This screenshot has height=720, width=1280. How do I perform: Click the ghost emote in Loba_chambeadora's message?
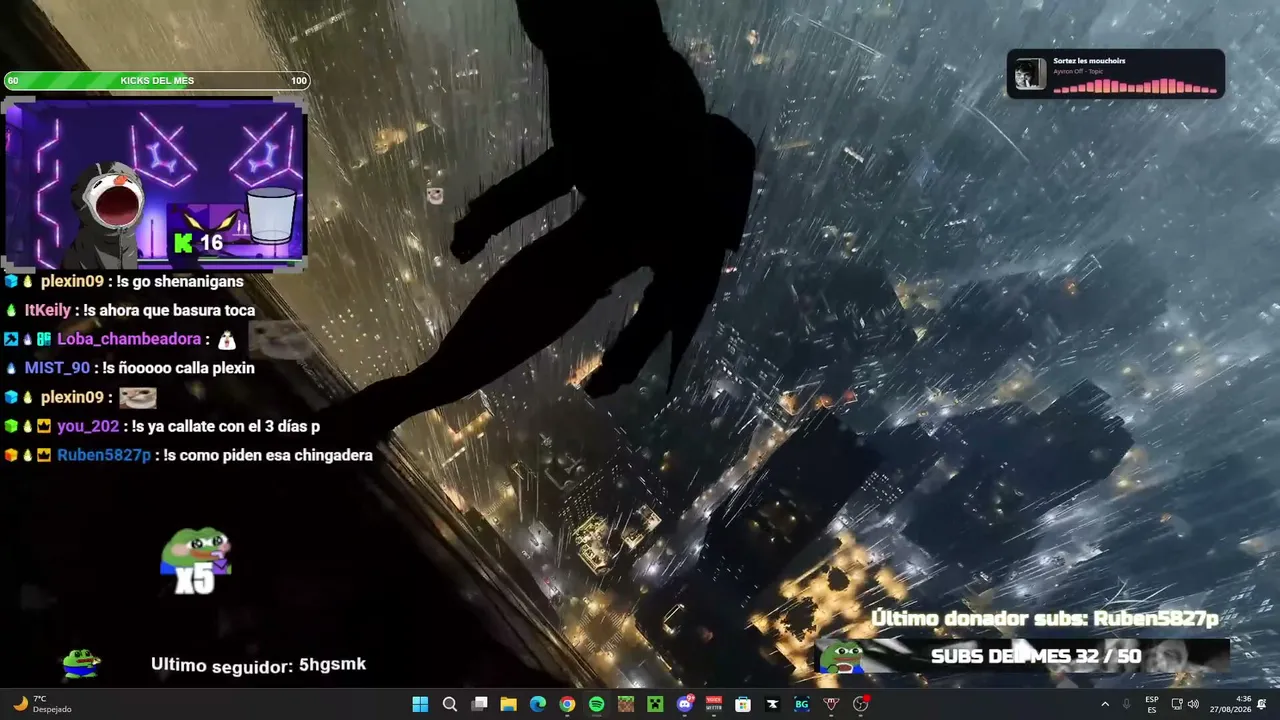(x=226, y=340)
